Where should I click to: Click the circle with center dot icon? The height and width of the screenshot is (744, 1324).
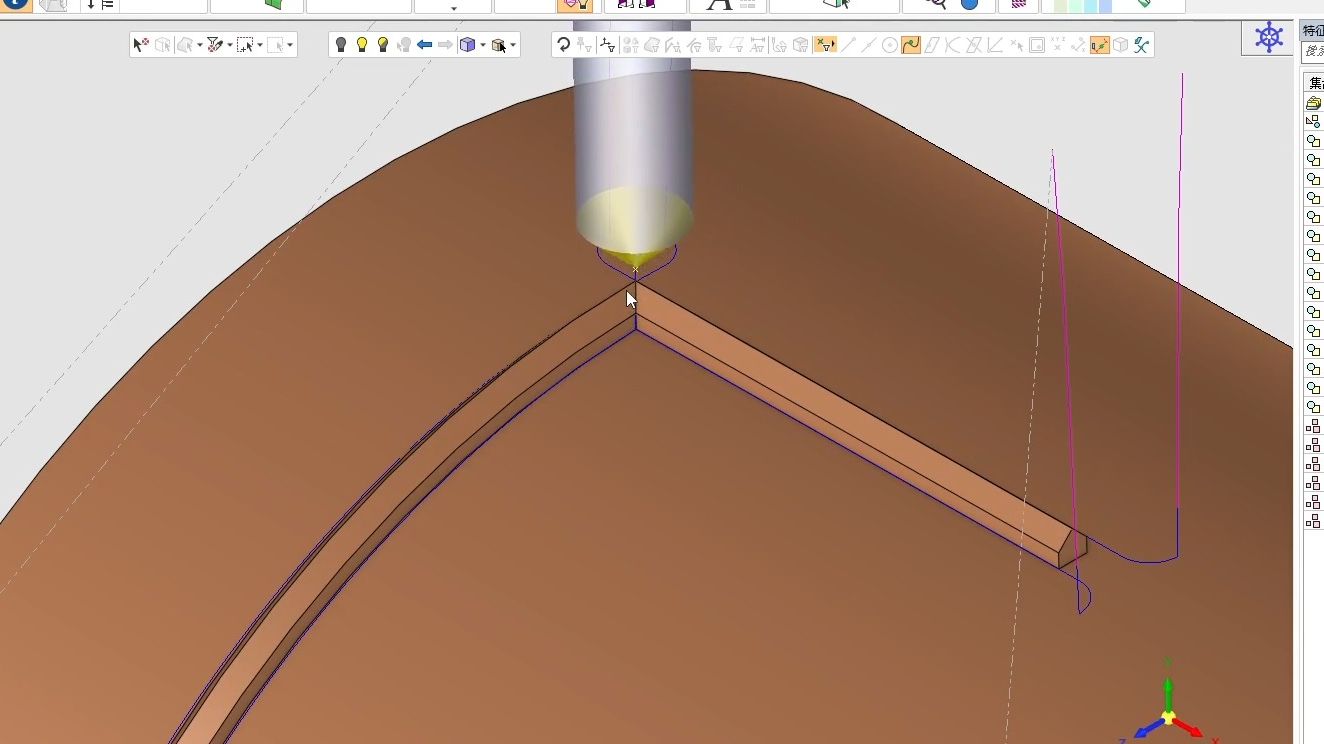point(890,45)
